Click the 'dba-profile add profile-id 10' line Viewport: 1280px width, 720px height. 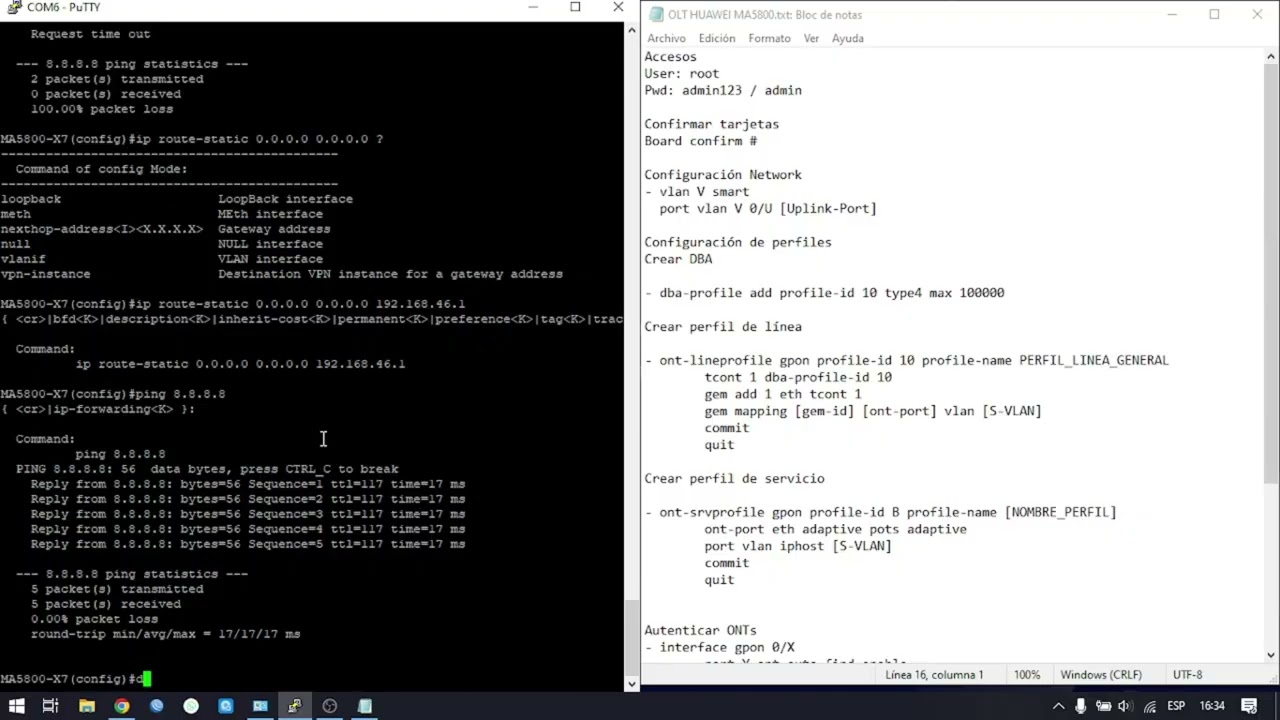824,293
